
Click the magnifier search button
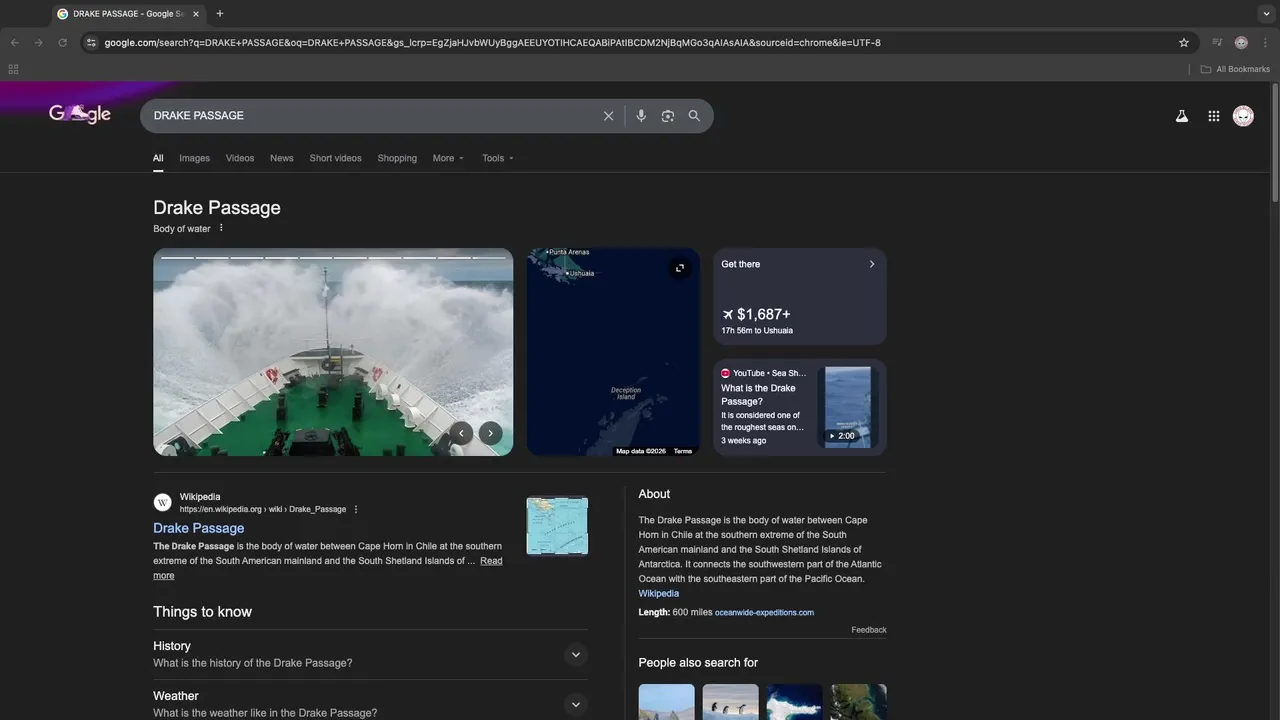coord(694,116)
